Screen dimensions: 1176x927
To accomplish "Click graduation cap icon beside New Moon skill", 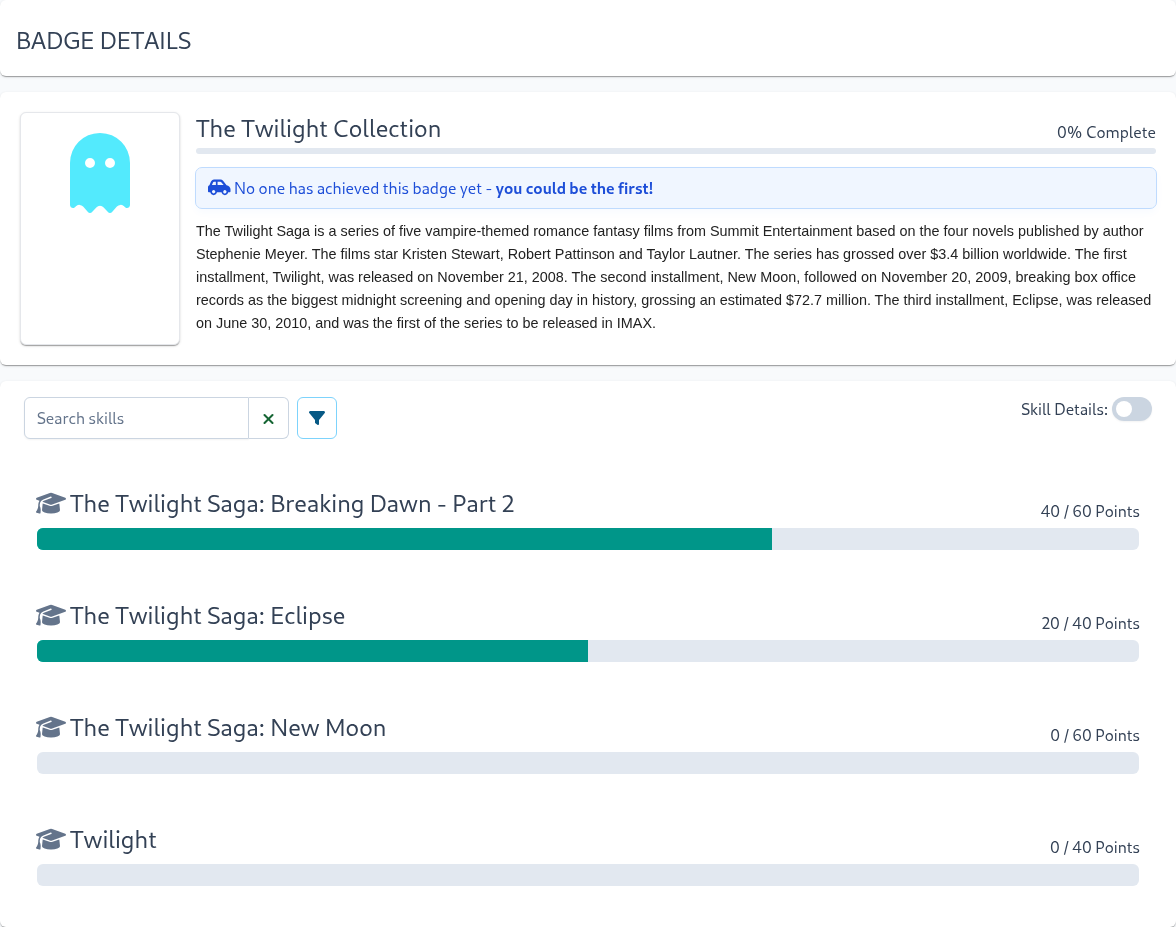I will [50, 728].
